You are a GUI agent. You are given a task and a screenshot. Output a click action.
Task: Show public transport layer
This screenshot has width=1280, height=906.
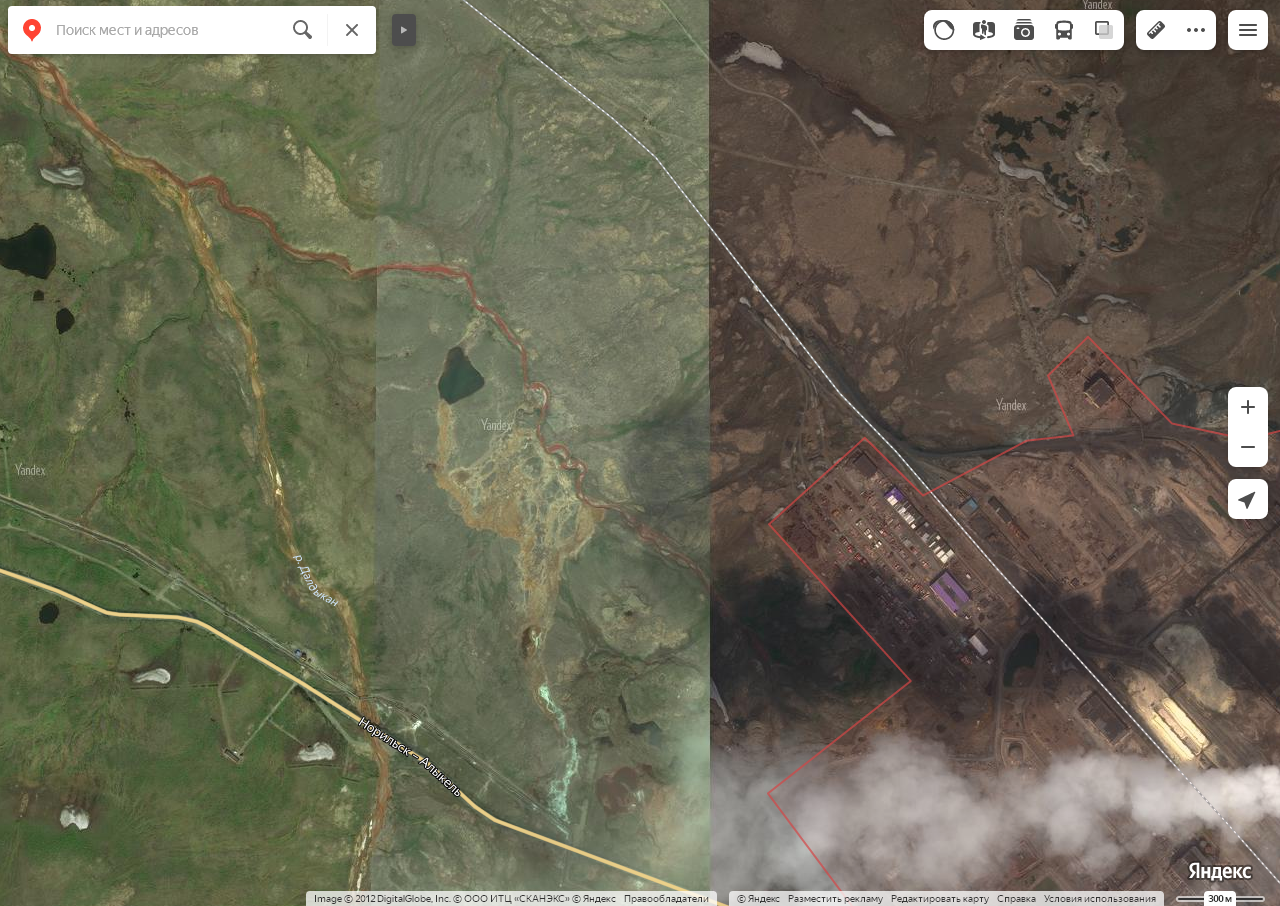(1064, 30)
